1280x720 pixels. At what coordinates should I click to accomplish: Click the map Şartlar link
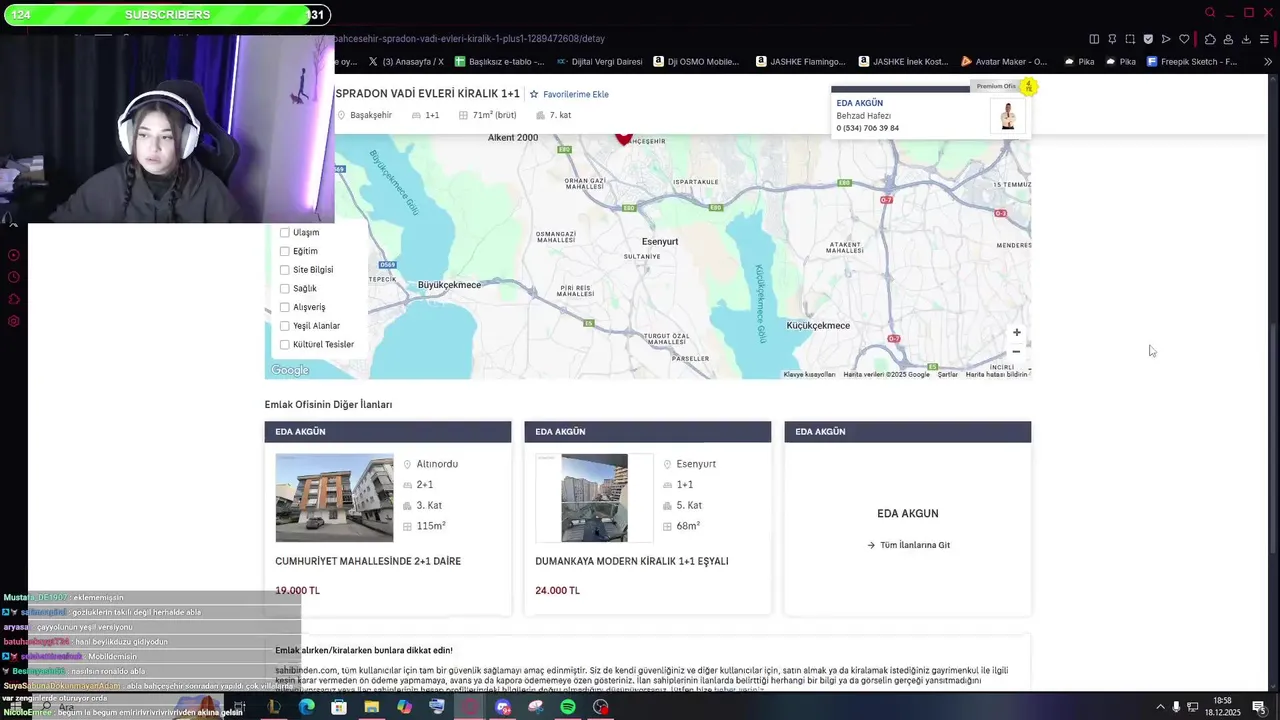tap(947, 374)
